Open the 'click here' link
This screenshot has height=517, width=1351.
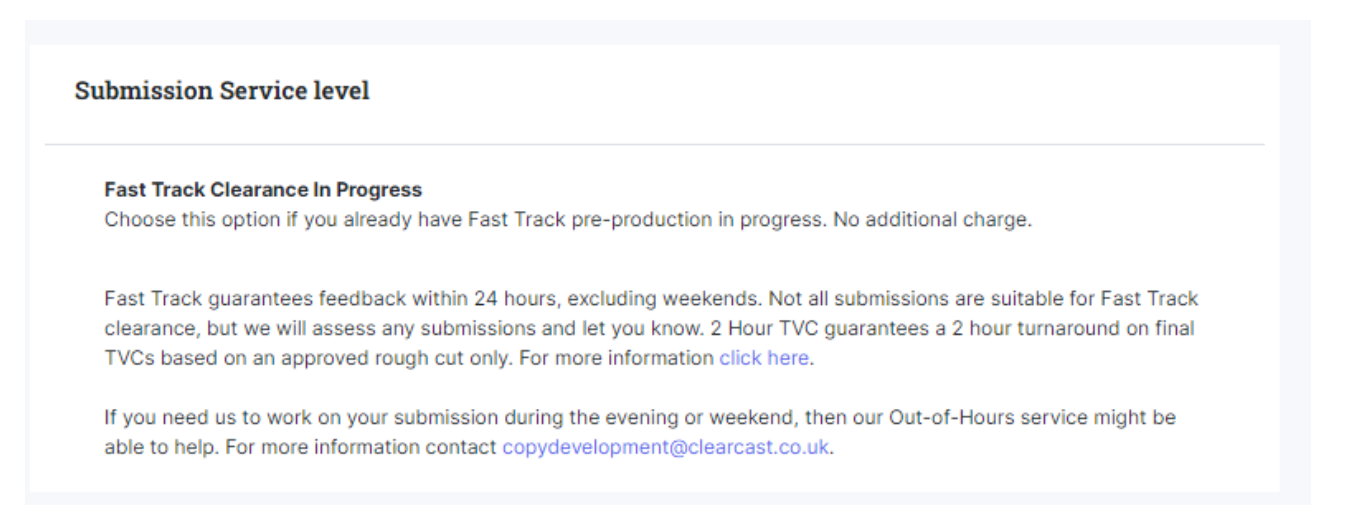764,358
